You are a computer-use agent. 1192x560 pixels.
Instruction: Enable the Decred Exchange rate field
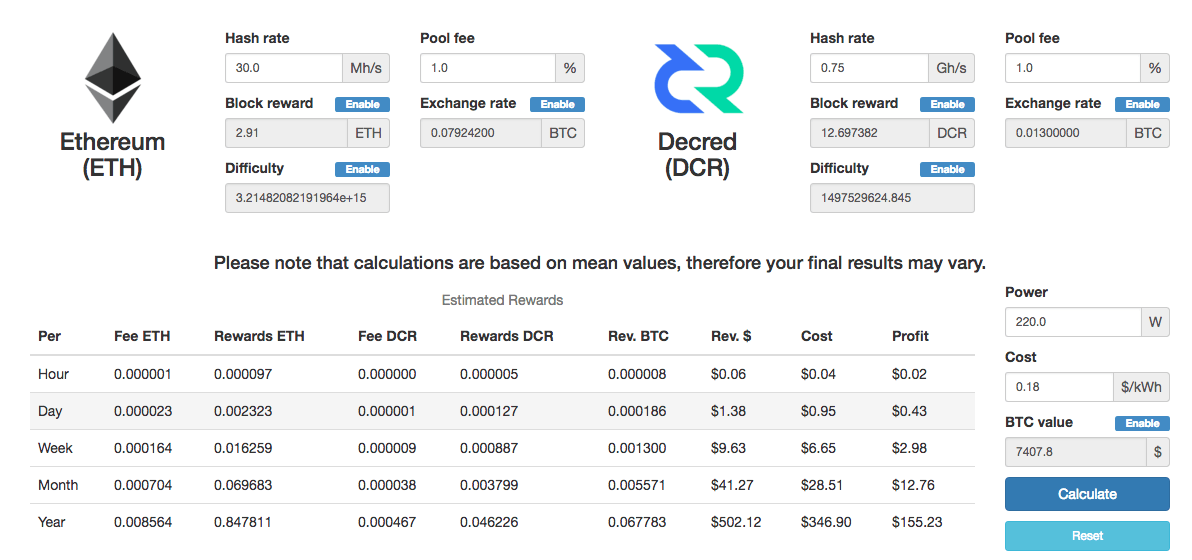(1143, 104)
